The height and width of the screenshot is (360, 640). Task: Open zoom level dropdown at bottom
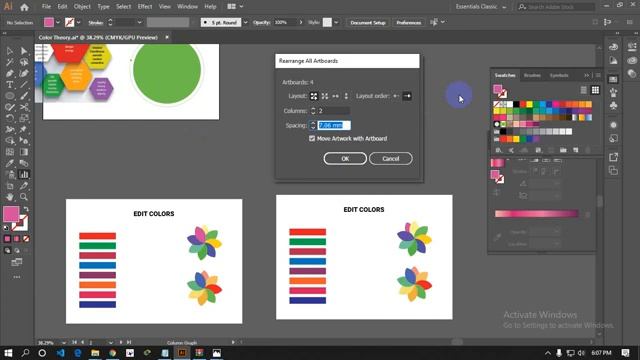point(64,342)
